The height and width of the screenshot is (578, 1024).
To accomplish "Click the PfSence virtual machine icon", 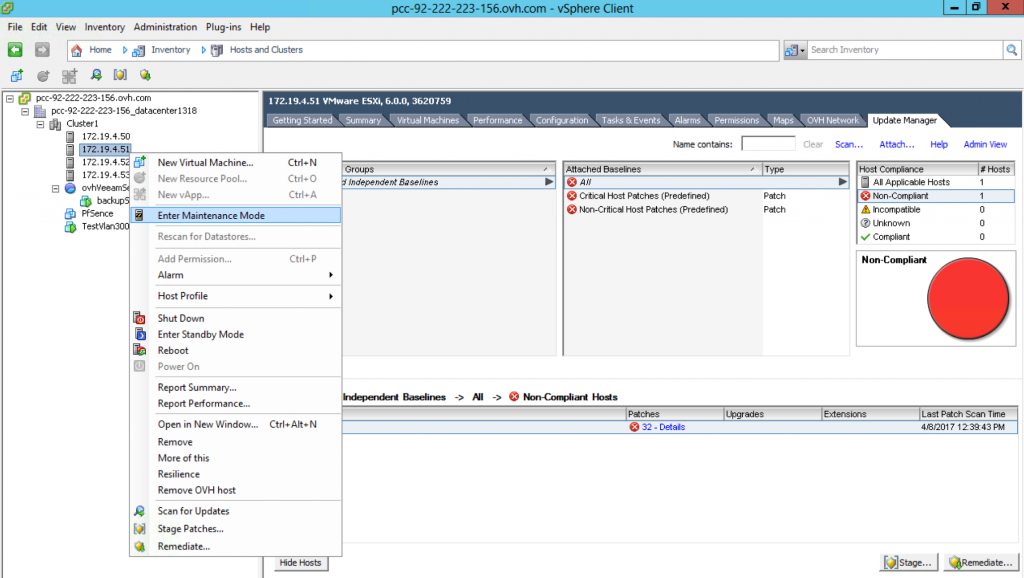I will coord(70,214).
